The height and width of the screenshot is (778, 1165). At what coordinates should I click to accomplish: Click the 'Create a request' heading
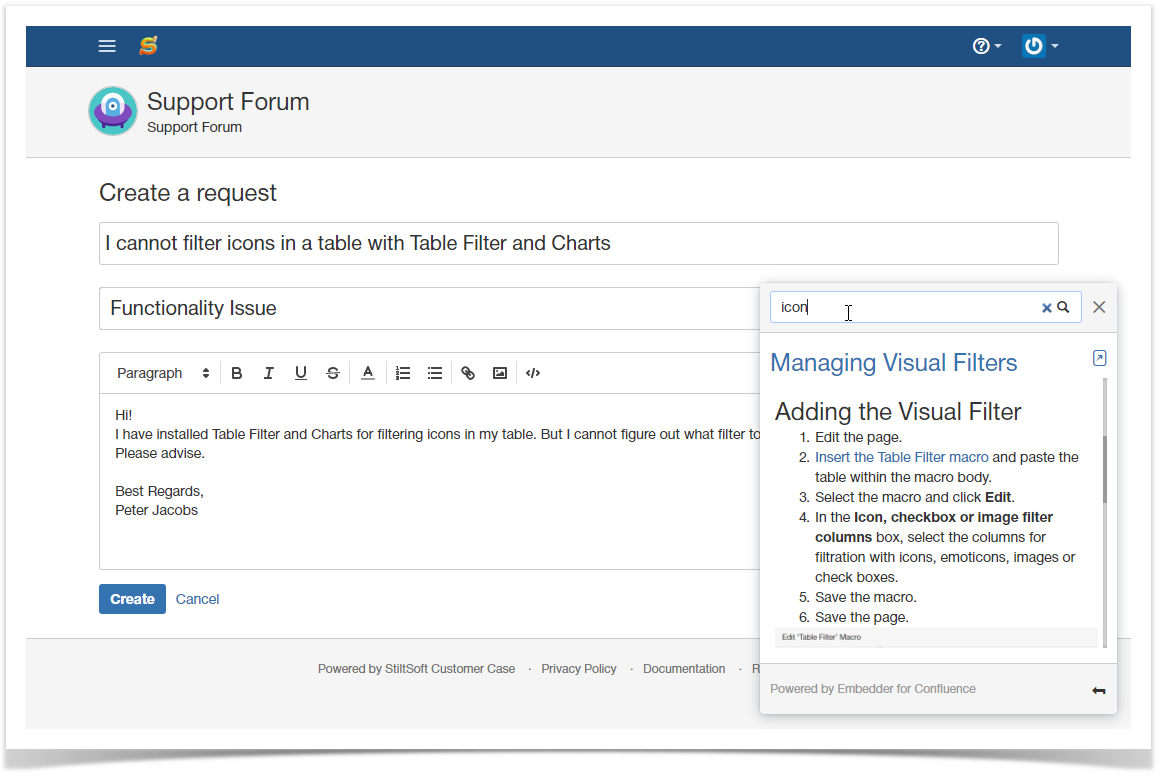[x=188, y=193]
